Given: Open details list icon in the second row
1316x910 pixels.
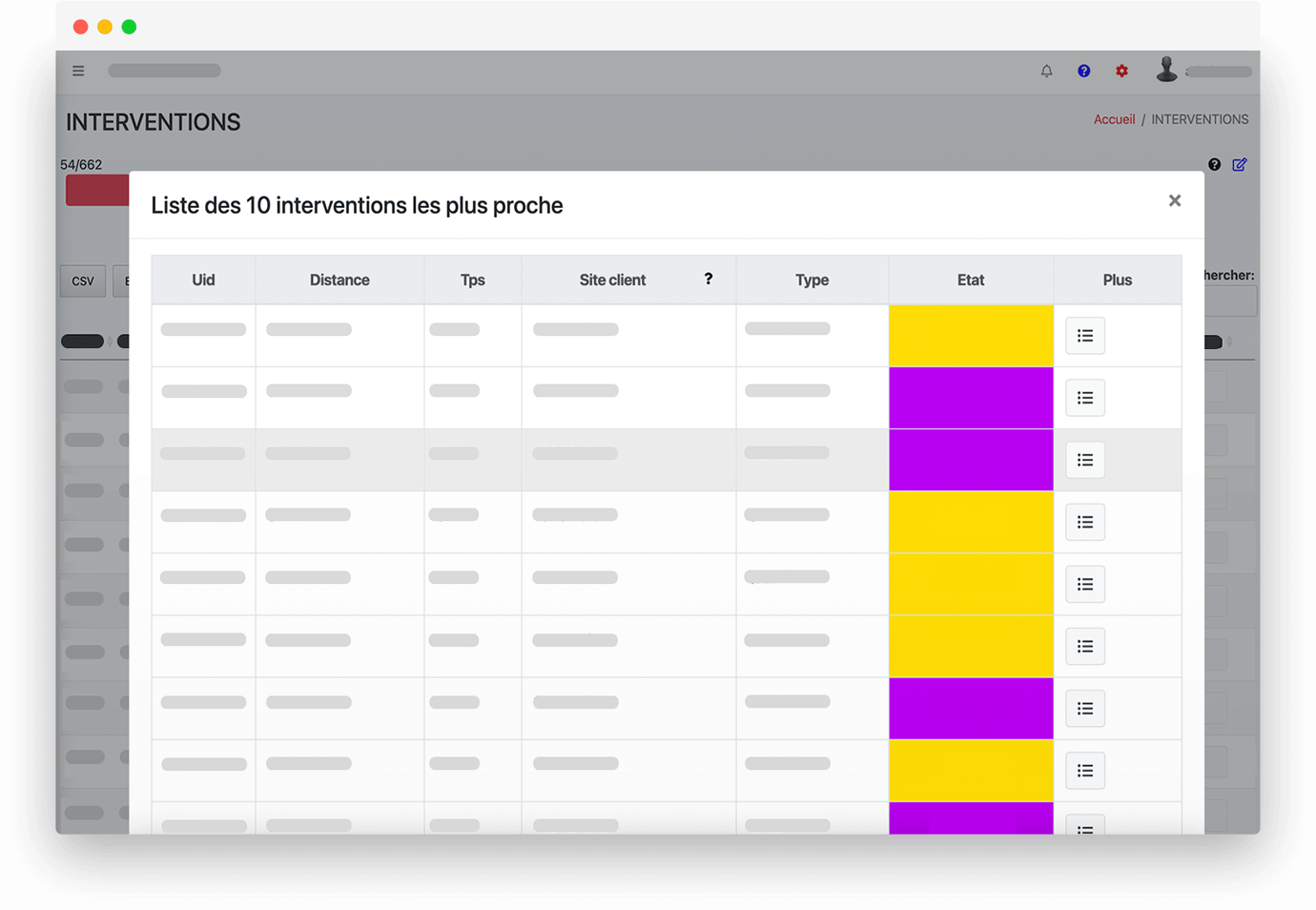Looking at the screenshot, I should [x=1085, y=398].
